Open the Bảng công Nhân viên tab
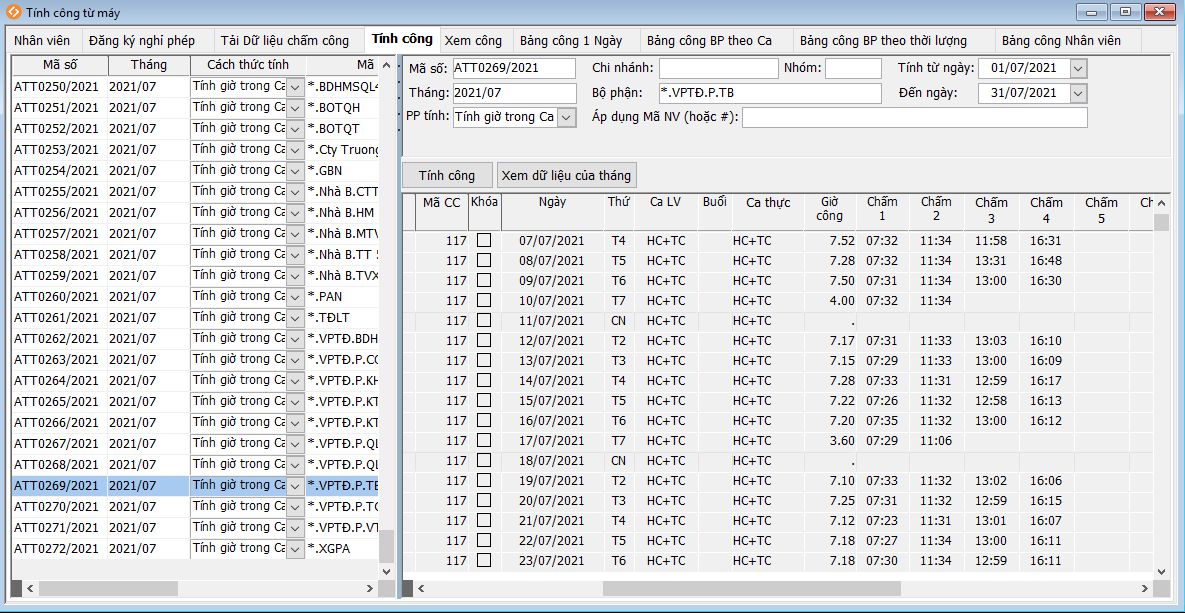This screenshot has width=1185, height=613. point(1061,41)
